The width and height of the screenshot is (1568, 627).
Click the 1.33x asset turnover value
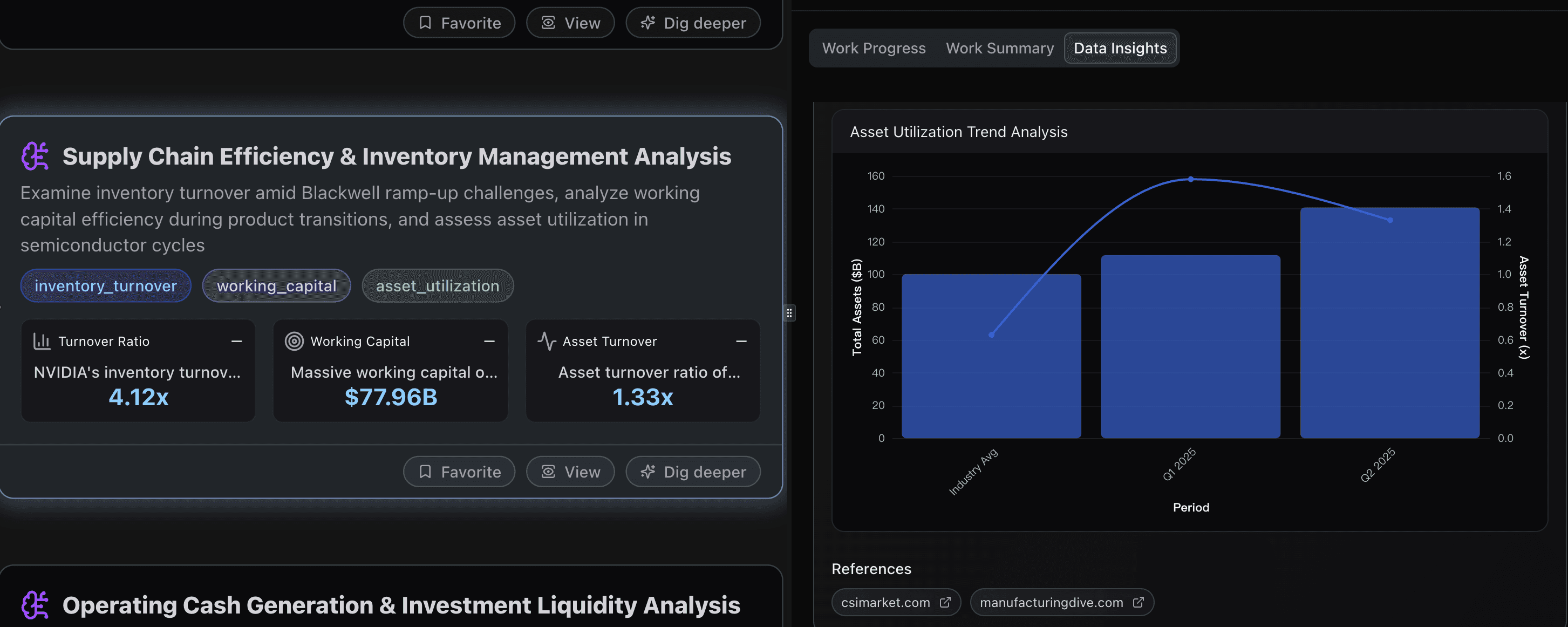pyautogui.click(x=643, y=397)
